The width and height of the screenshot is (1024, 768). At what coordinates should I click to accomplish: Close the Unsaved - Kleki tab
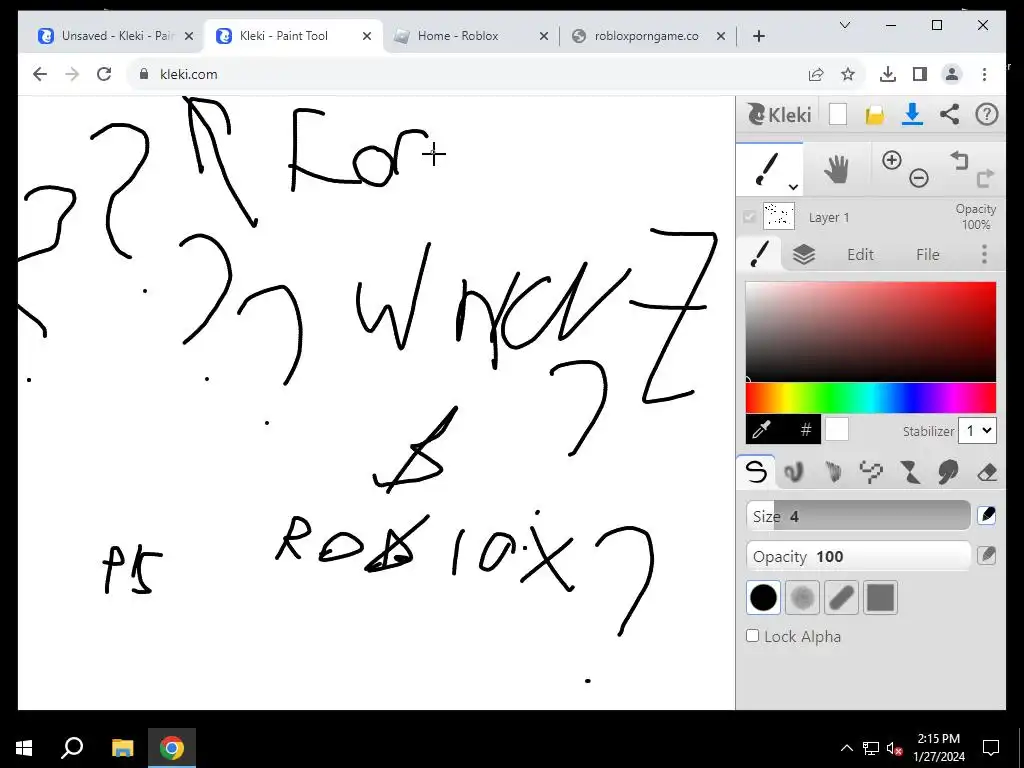[x=189, y=36]
